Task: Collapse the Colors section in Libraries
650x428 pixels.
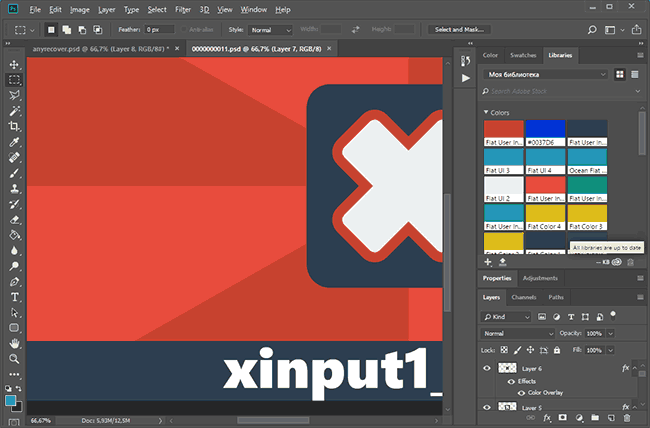Action: click(x=485, y=112)
